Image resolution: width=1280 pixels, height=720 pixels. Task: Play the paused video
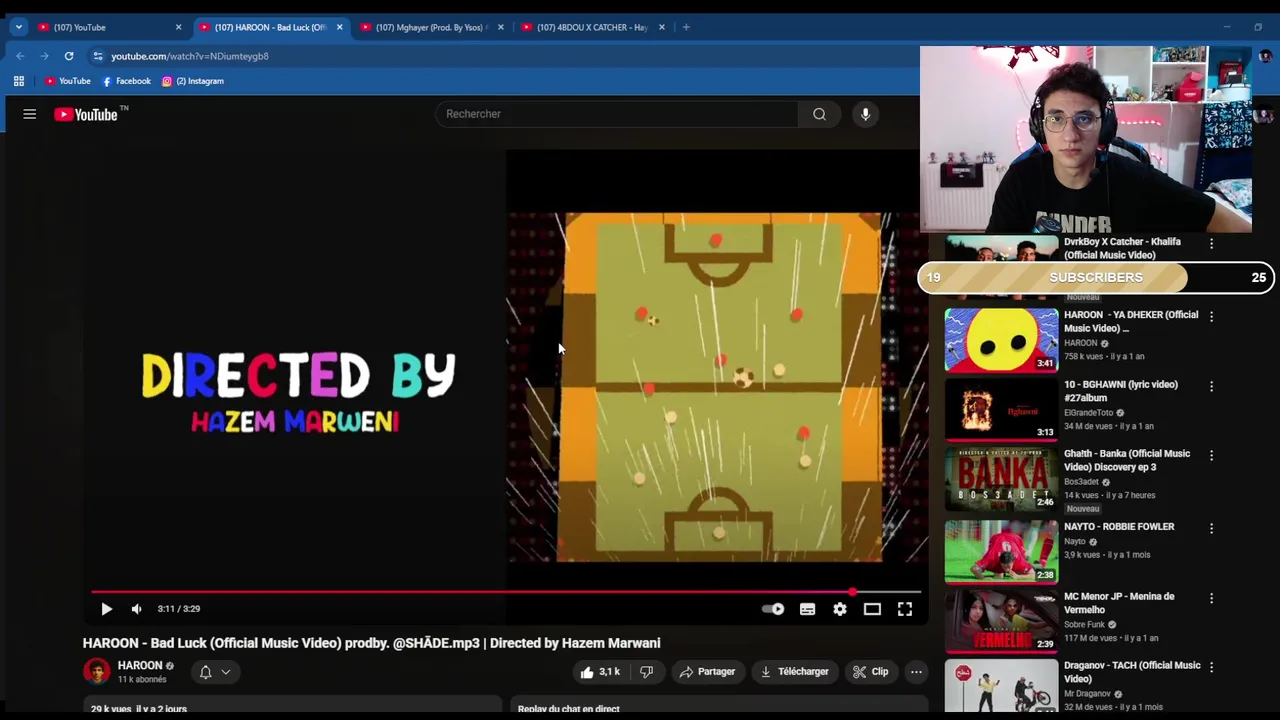click(x=106, y=609)
